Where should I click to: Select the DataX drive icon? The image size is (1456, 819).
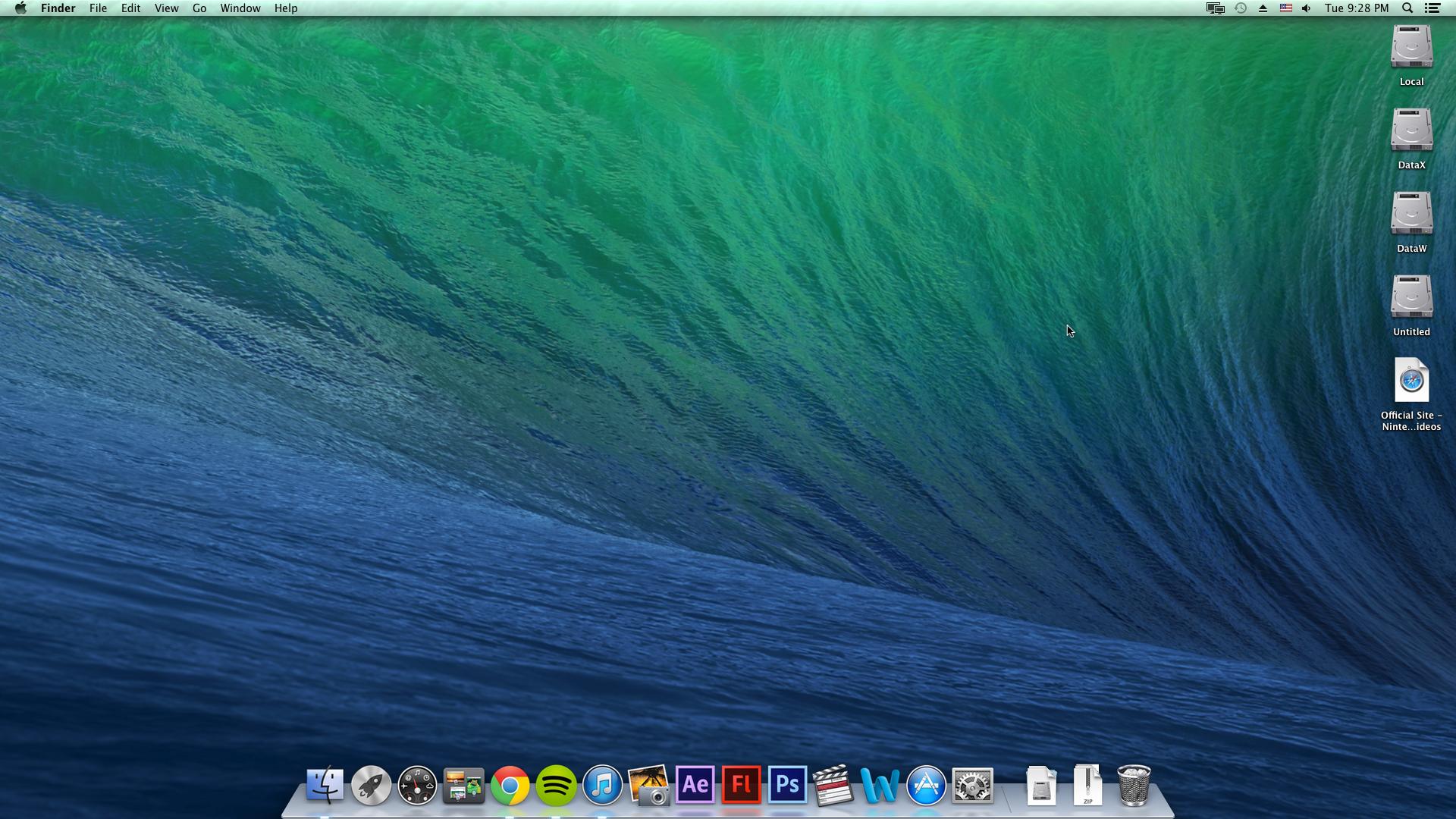tap(1411, 139)
